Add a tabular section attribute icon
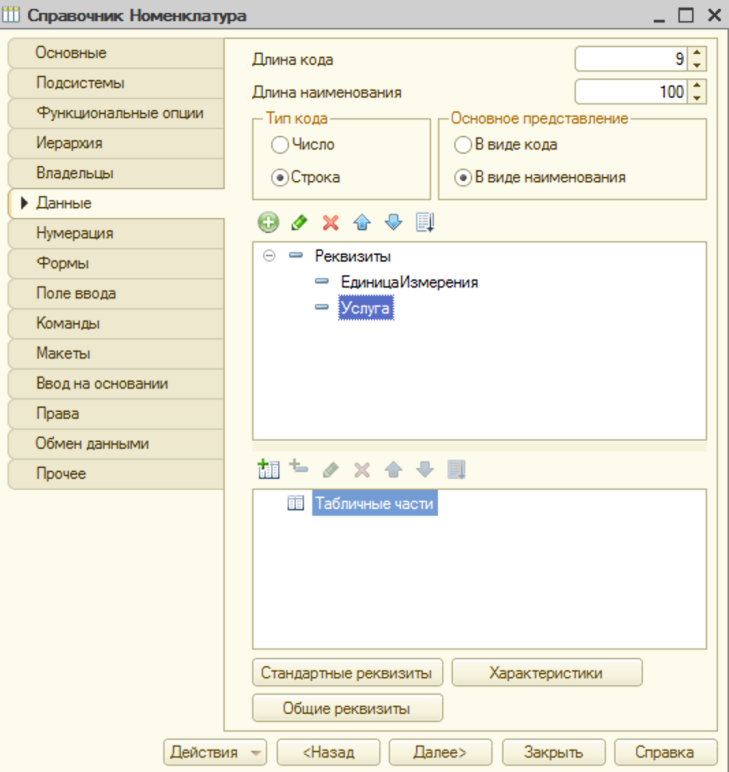Image resolution: width=729 pixels, height=772 pixels. [x=299, y=467]
